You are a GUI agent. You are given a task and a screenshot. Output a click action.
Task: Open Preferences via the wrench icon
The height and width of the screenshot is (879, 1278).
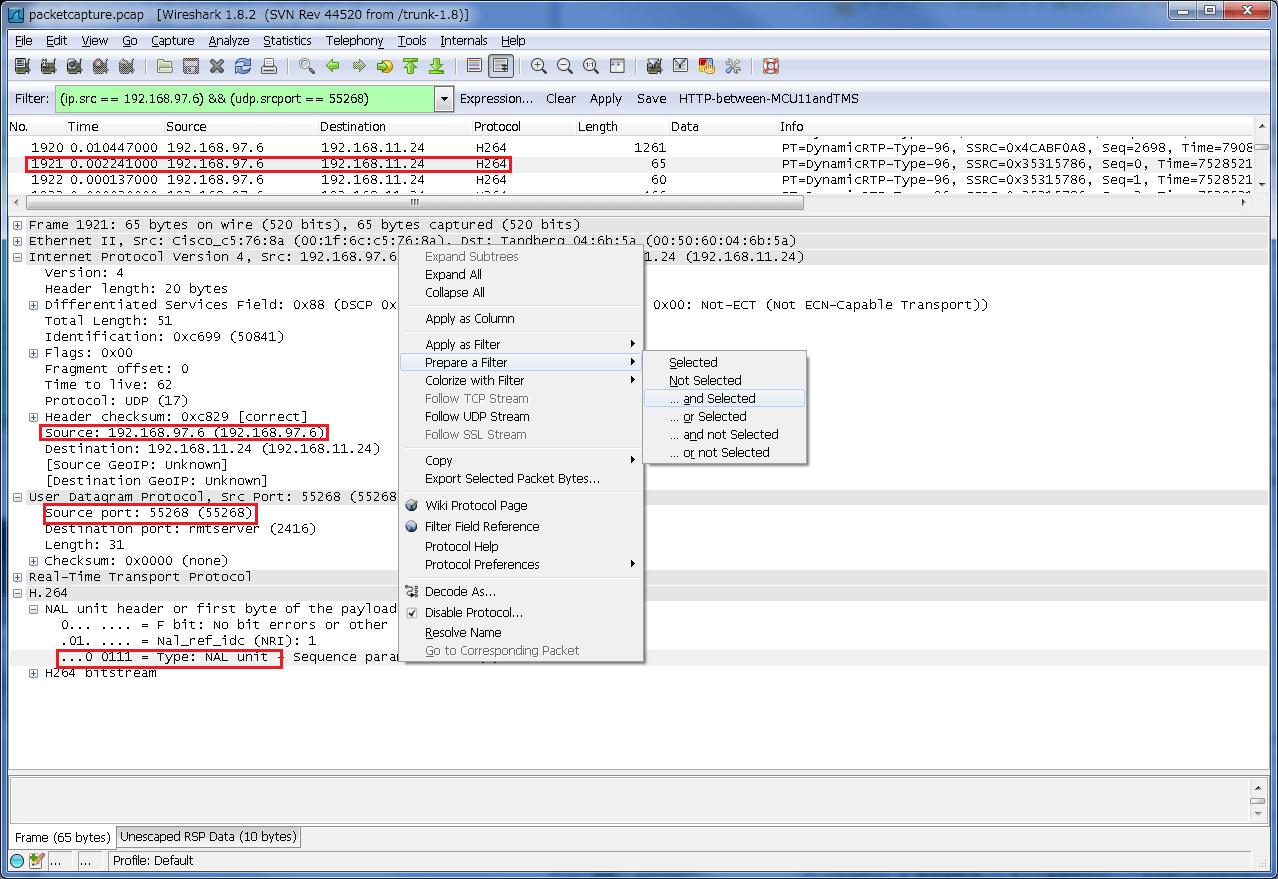tap(733, 65)
